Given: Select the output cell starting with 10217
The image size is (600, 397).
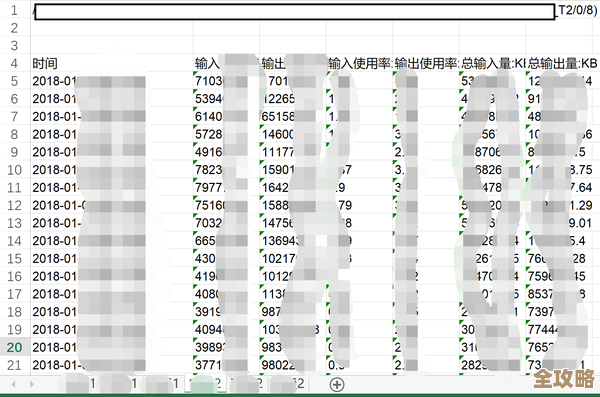Looking at the screenshot, I should 293,259.
